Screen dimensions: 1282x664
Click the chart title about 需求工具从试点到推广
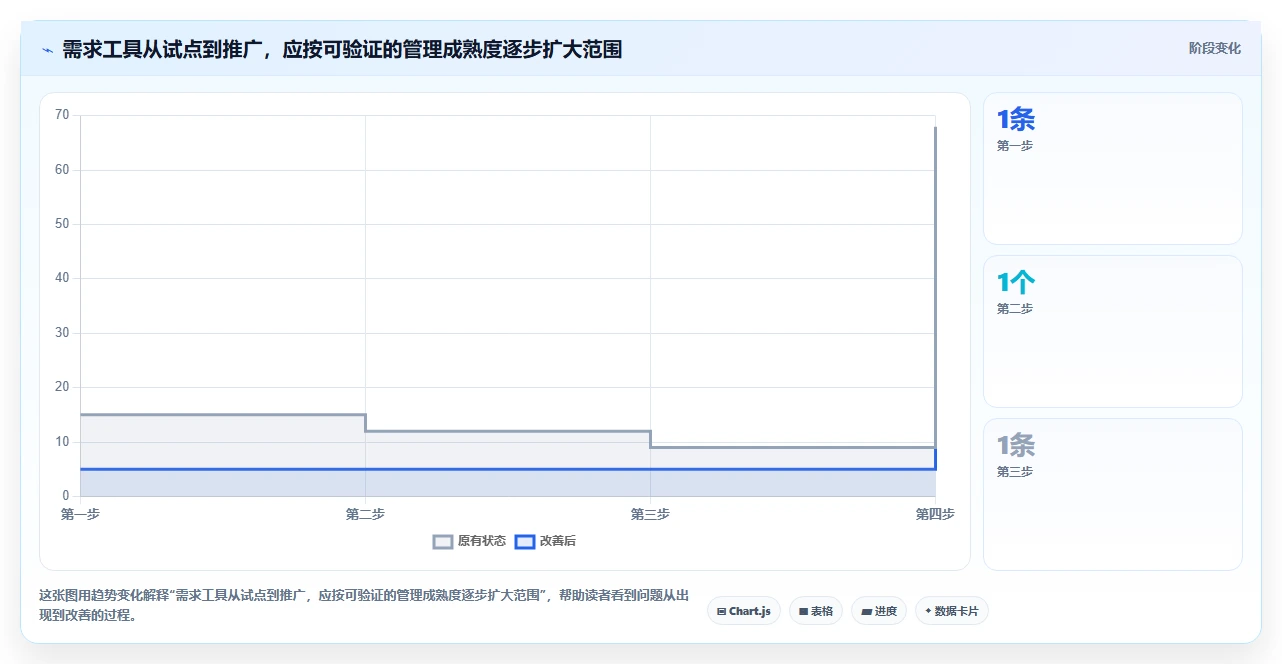342,49
